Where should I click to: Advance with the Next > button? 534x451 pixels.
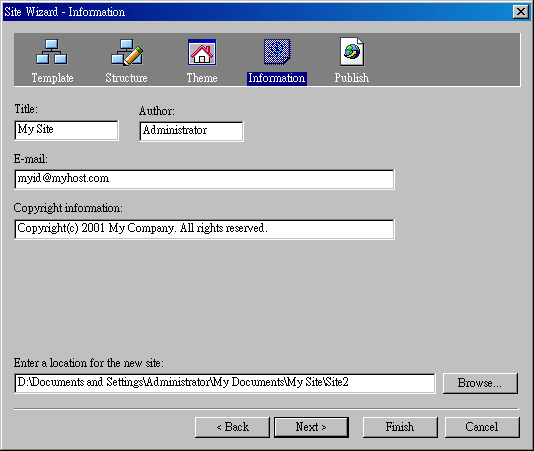(x=311, y=427)
